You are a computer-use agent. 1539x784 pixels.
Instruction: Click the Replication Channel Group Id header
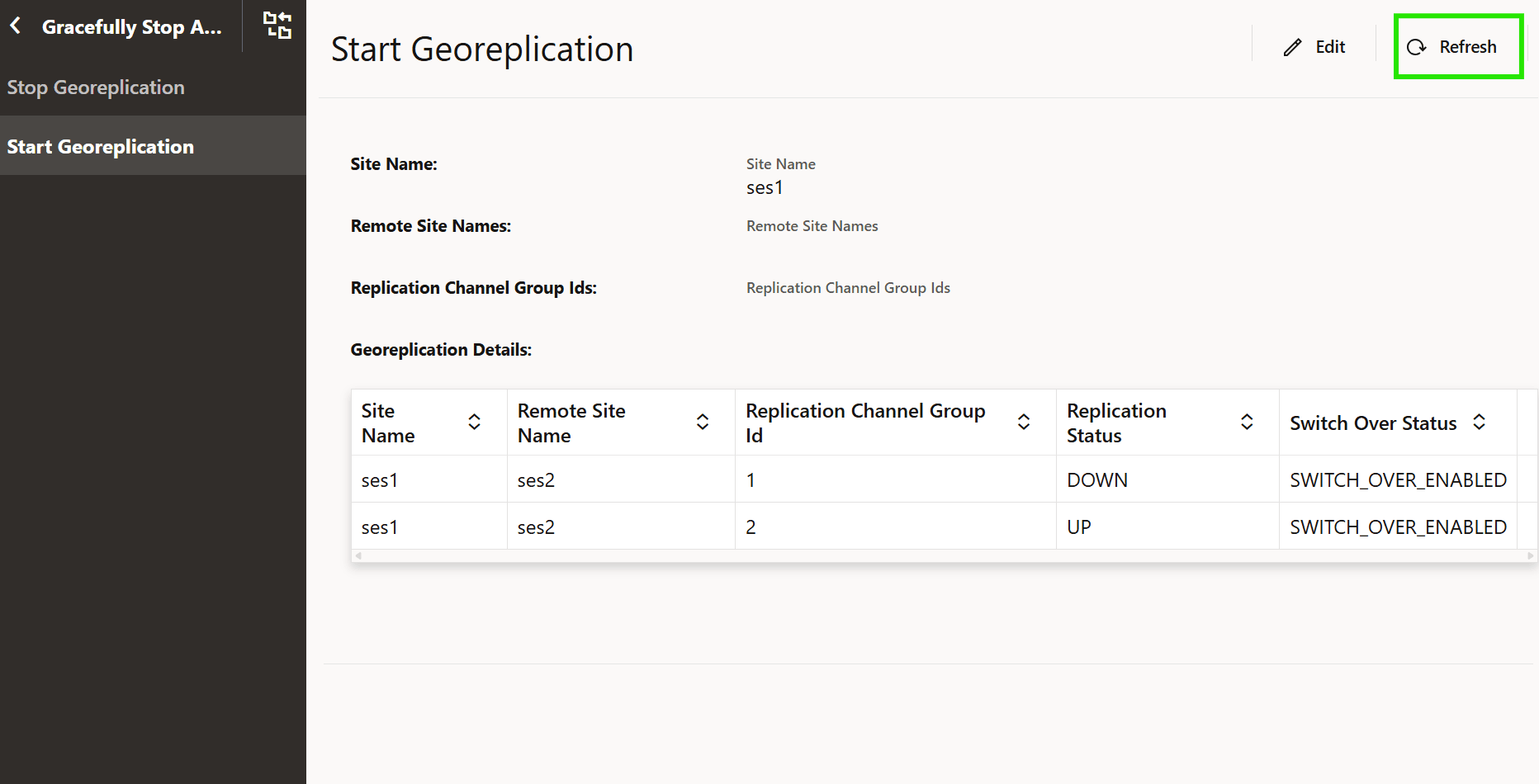coord(896,423)
